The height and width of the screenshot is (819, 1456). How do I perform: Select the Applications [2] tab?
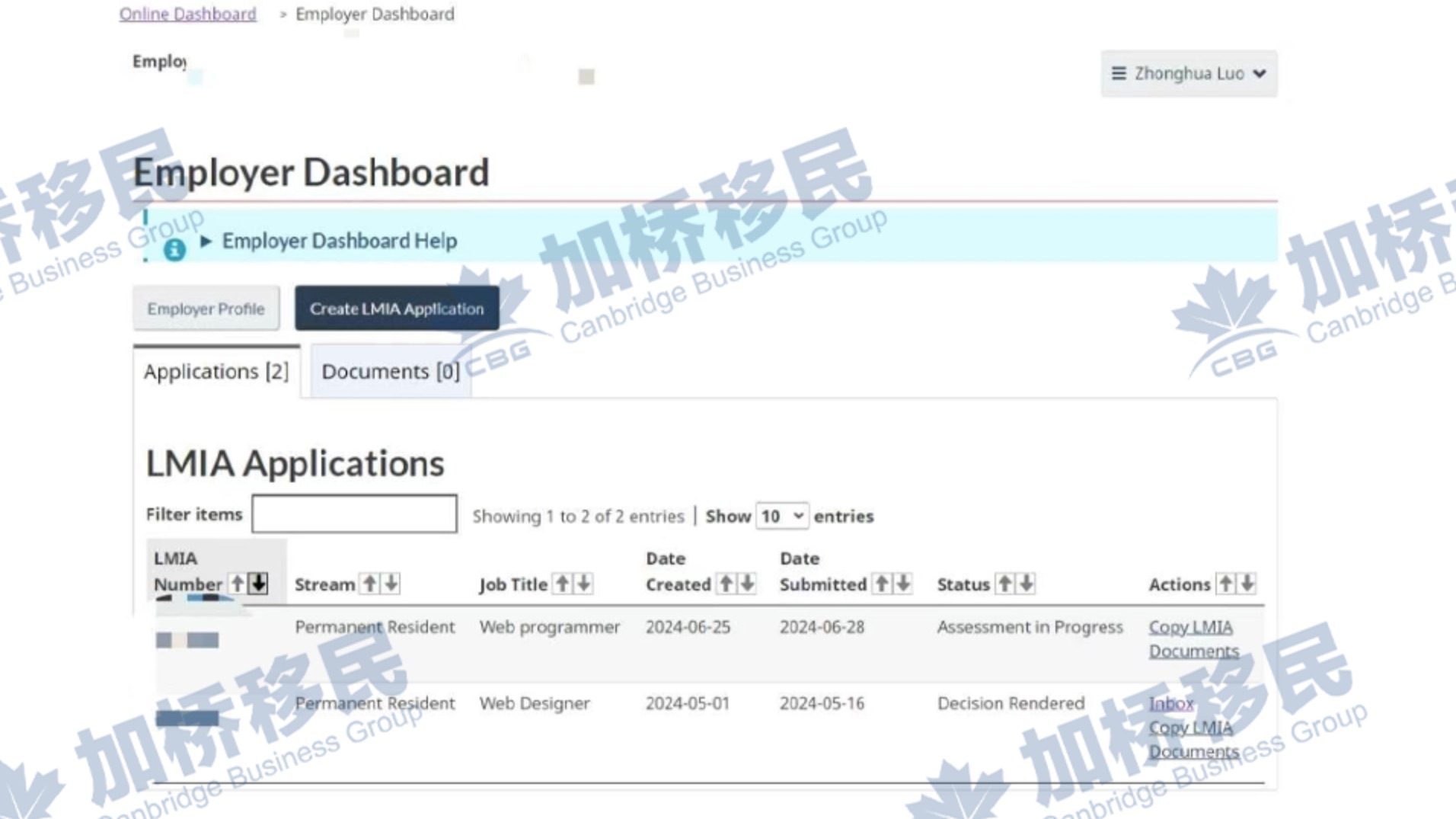click(216, 372)
